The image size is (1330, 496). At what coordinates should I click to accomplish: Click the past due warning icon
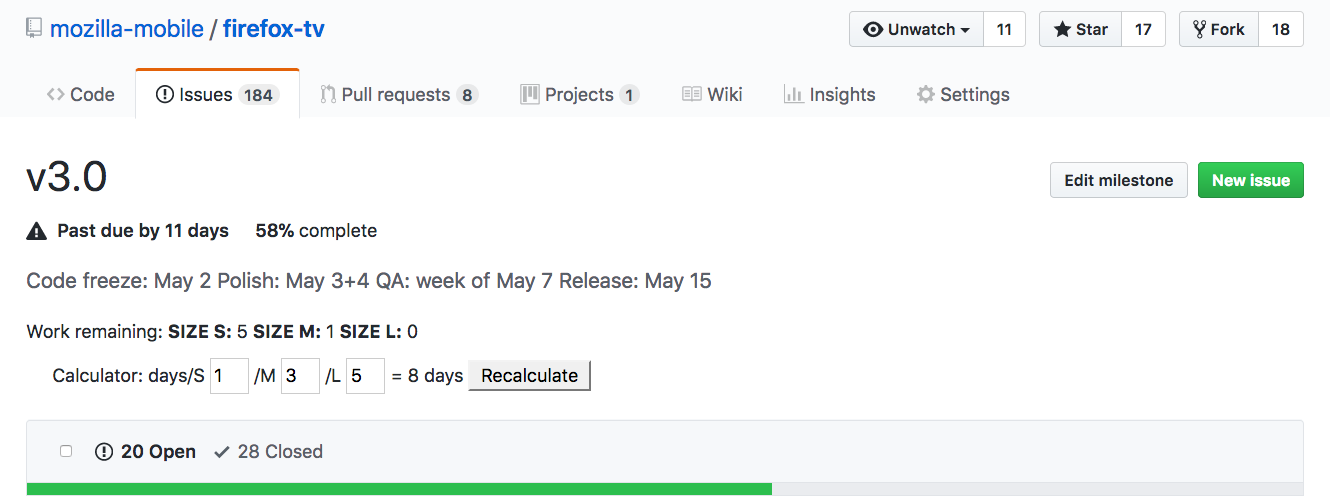click(x=37, y=231)
